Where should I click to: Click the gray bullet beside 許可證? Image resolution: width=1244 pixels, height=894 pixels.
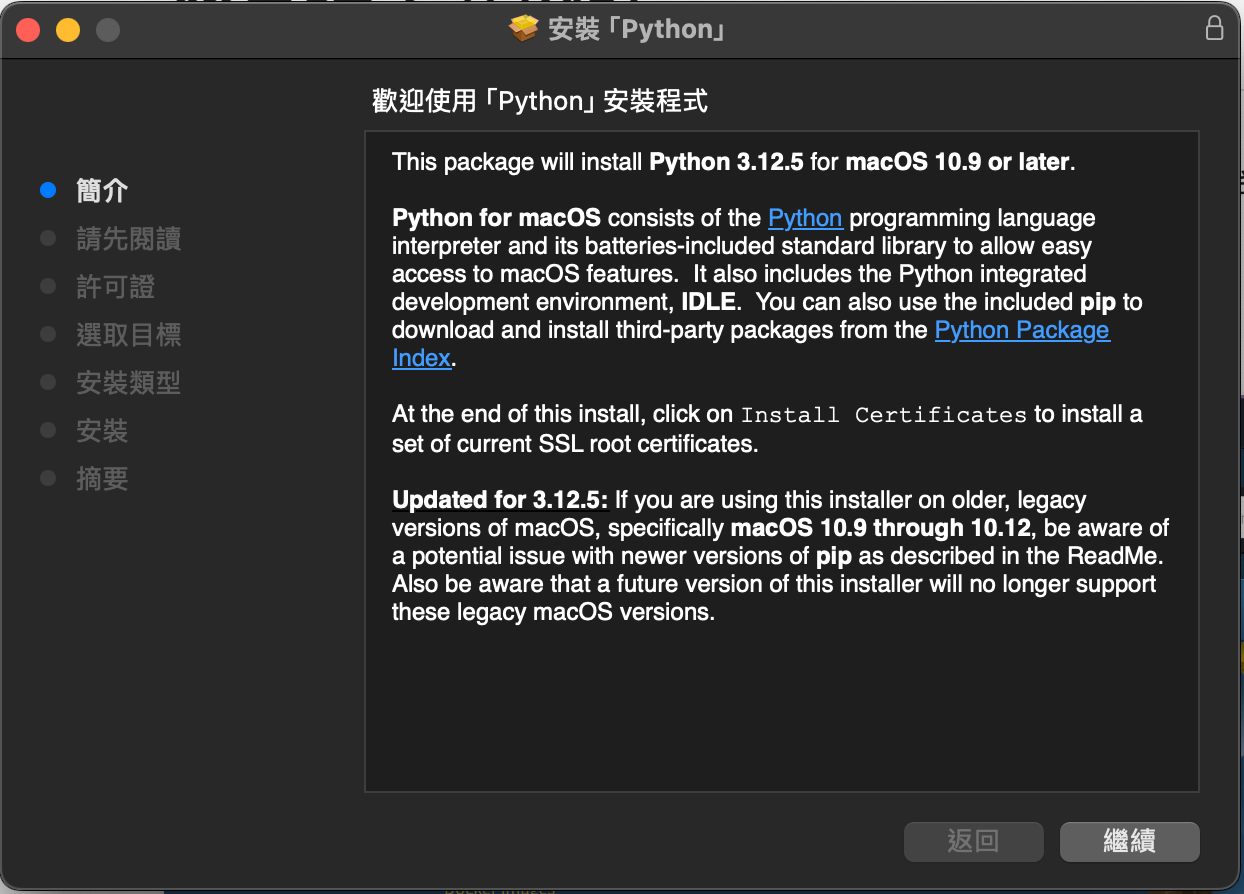coord(47,287)
